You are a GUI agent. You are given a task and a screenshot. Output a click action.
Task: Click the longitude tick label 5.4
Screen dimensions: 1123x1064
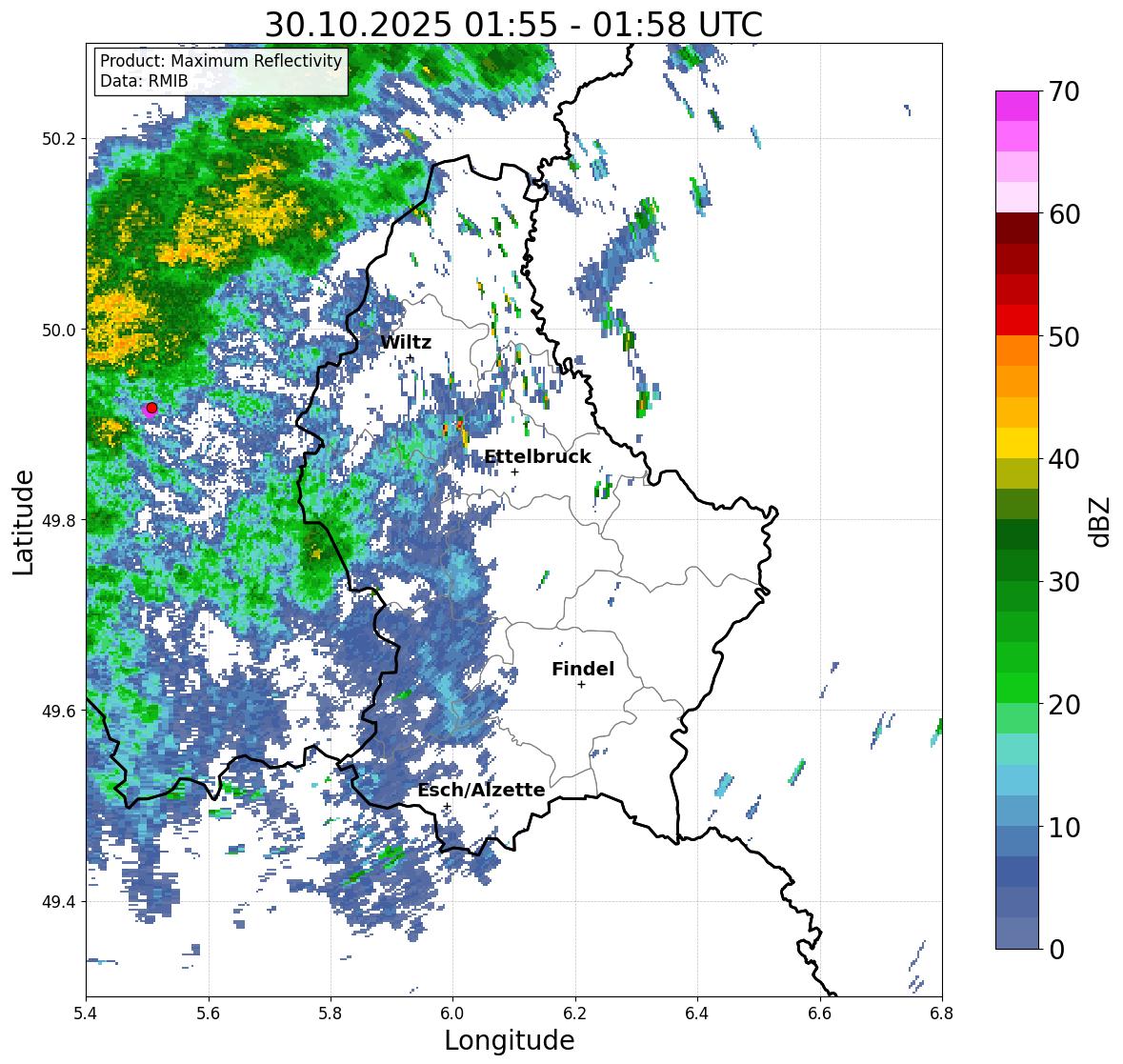click(86, 1014)
